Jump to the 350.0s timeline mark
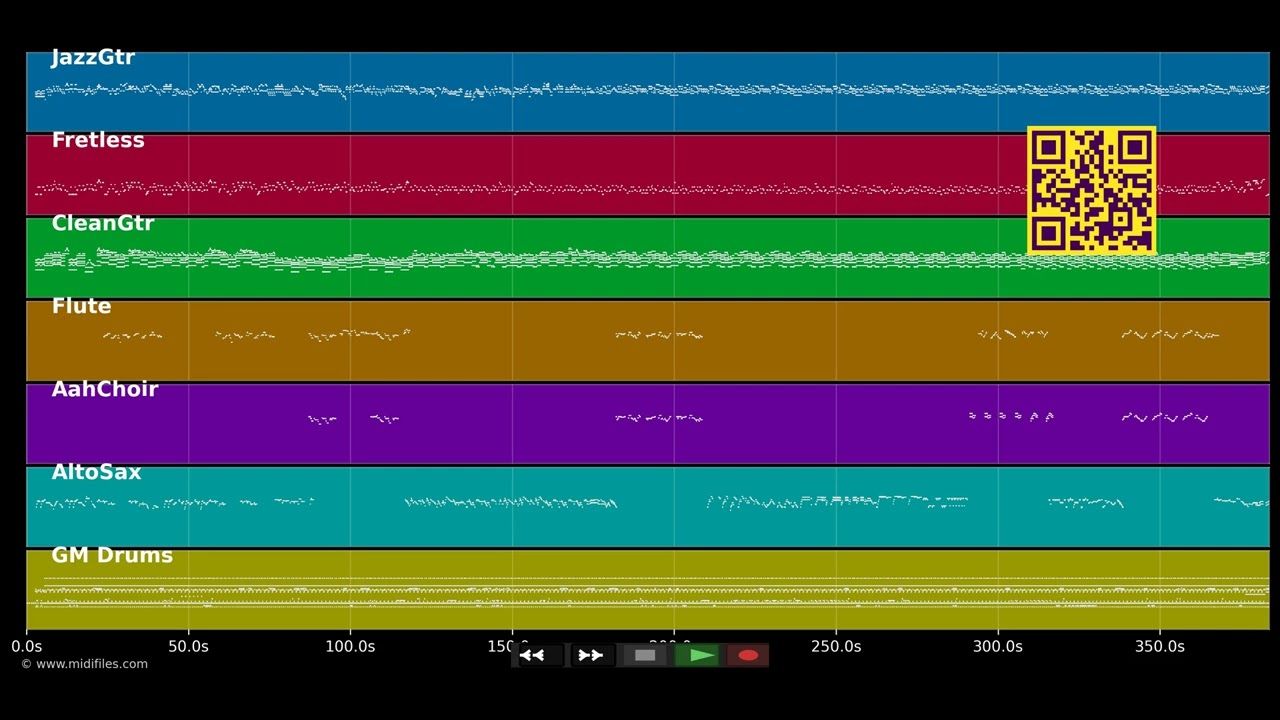The width and height of the screenshot is (1280, 720). 1160,647
